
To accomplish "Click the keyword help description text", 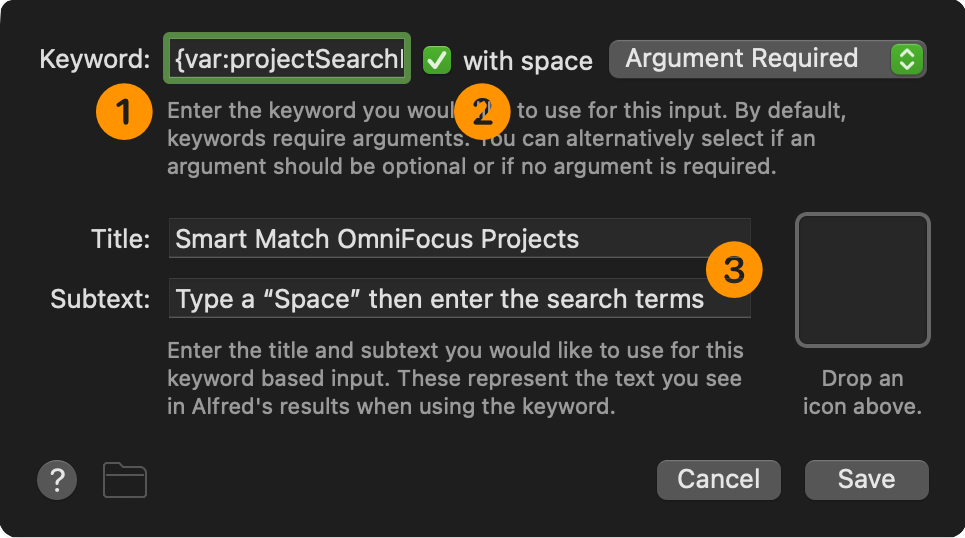I will click(507, 139).
